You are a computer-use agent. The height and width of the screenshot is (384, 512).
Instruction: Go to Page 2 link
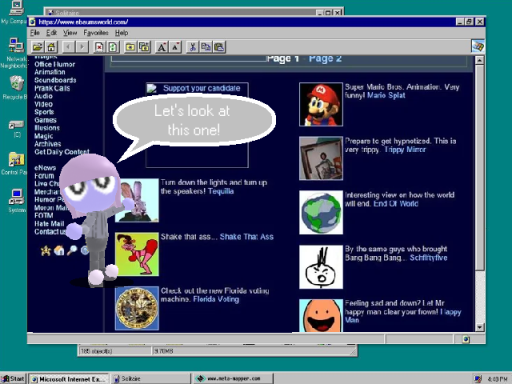tap(325, 59)
